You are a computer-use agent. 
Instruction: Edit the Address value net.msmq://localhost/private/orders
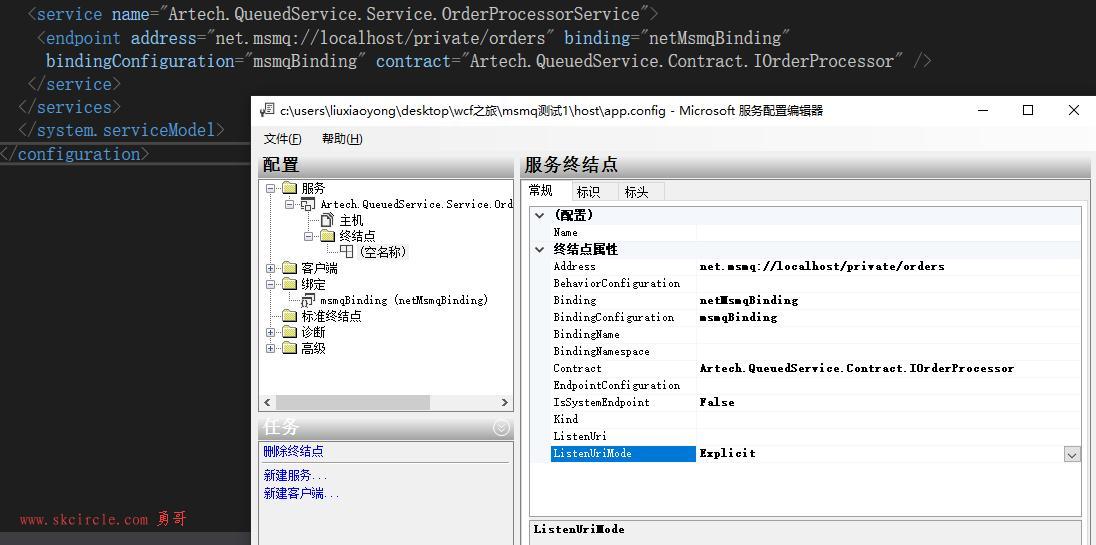pyautogui.click(x=822, y=267)
